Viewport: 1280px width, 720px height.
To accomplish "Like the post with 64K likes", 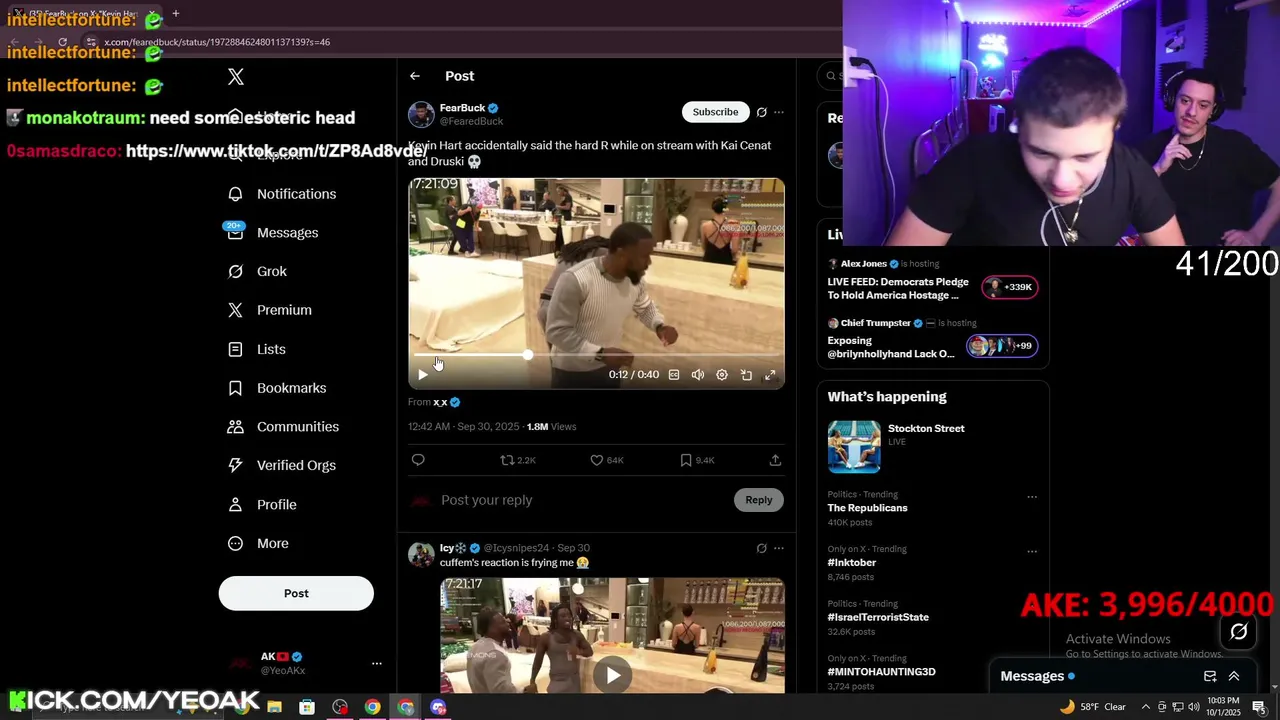I will pyautogui.click(x=606, y=460).
